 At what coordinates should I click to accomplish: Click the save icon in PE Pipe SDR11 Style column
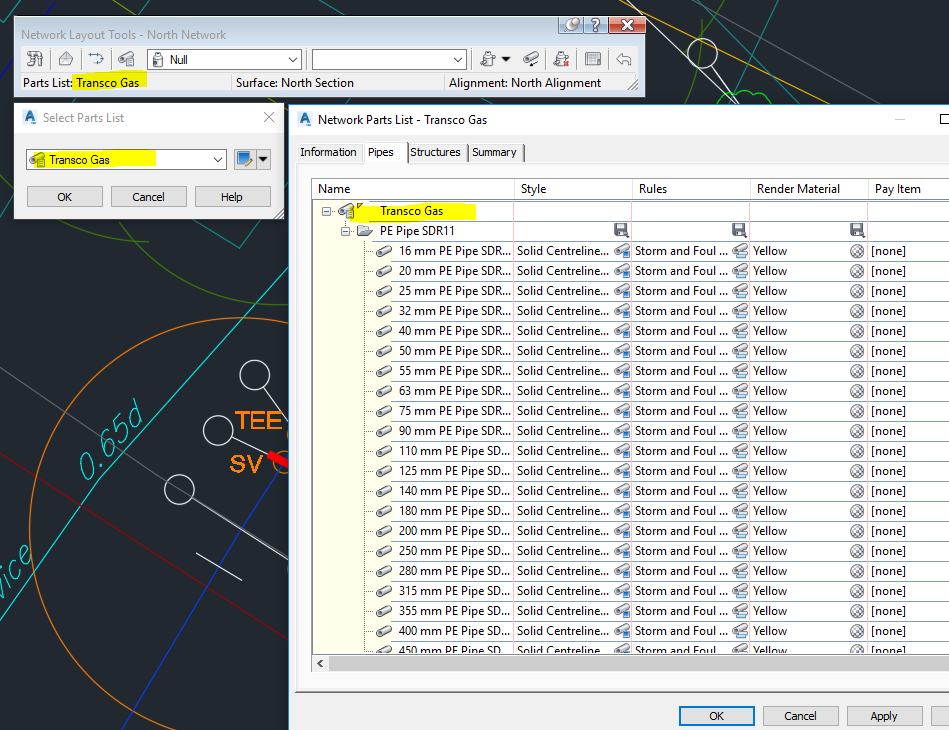tap(621, 230)
